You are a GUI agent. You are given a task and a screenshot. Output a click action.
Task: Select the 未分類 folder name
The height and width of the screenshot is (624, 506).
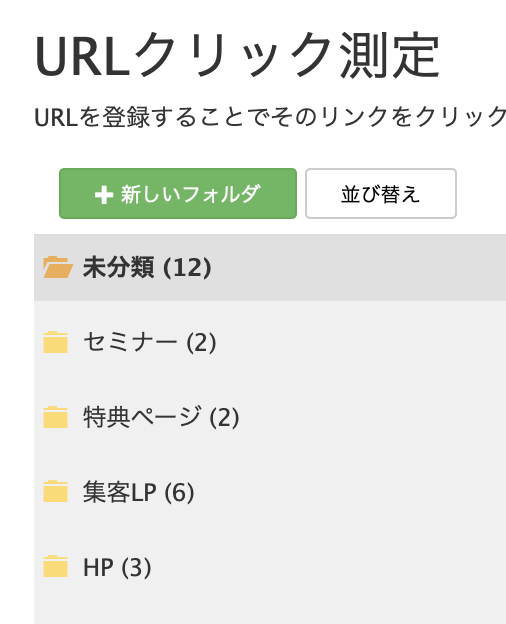click(118, 267)
